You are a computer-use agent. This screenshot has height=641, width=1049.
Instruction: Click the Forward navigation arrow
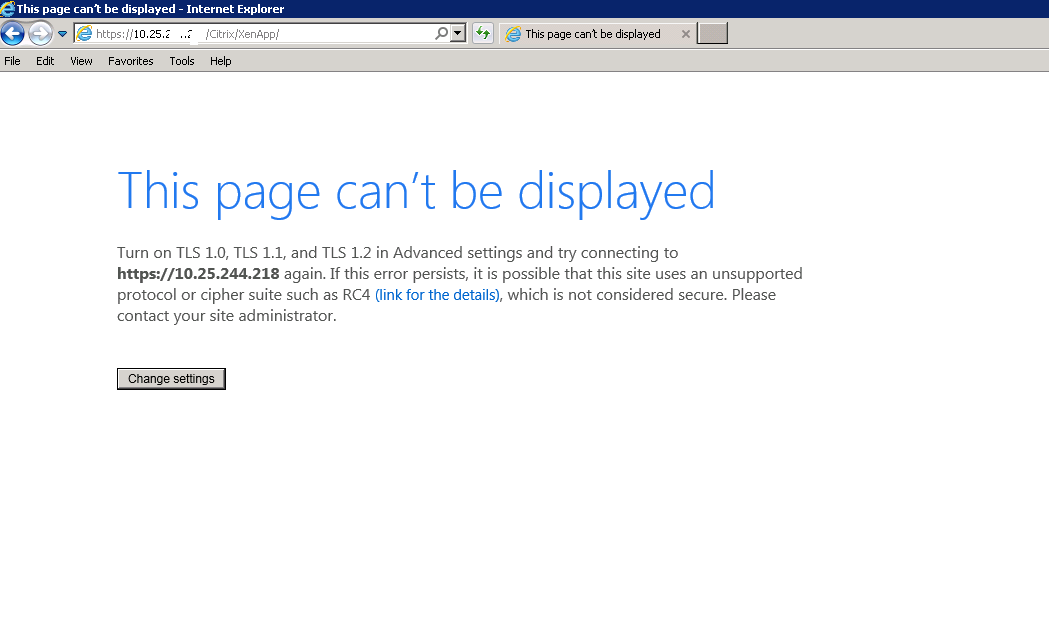pos(40,33)
